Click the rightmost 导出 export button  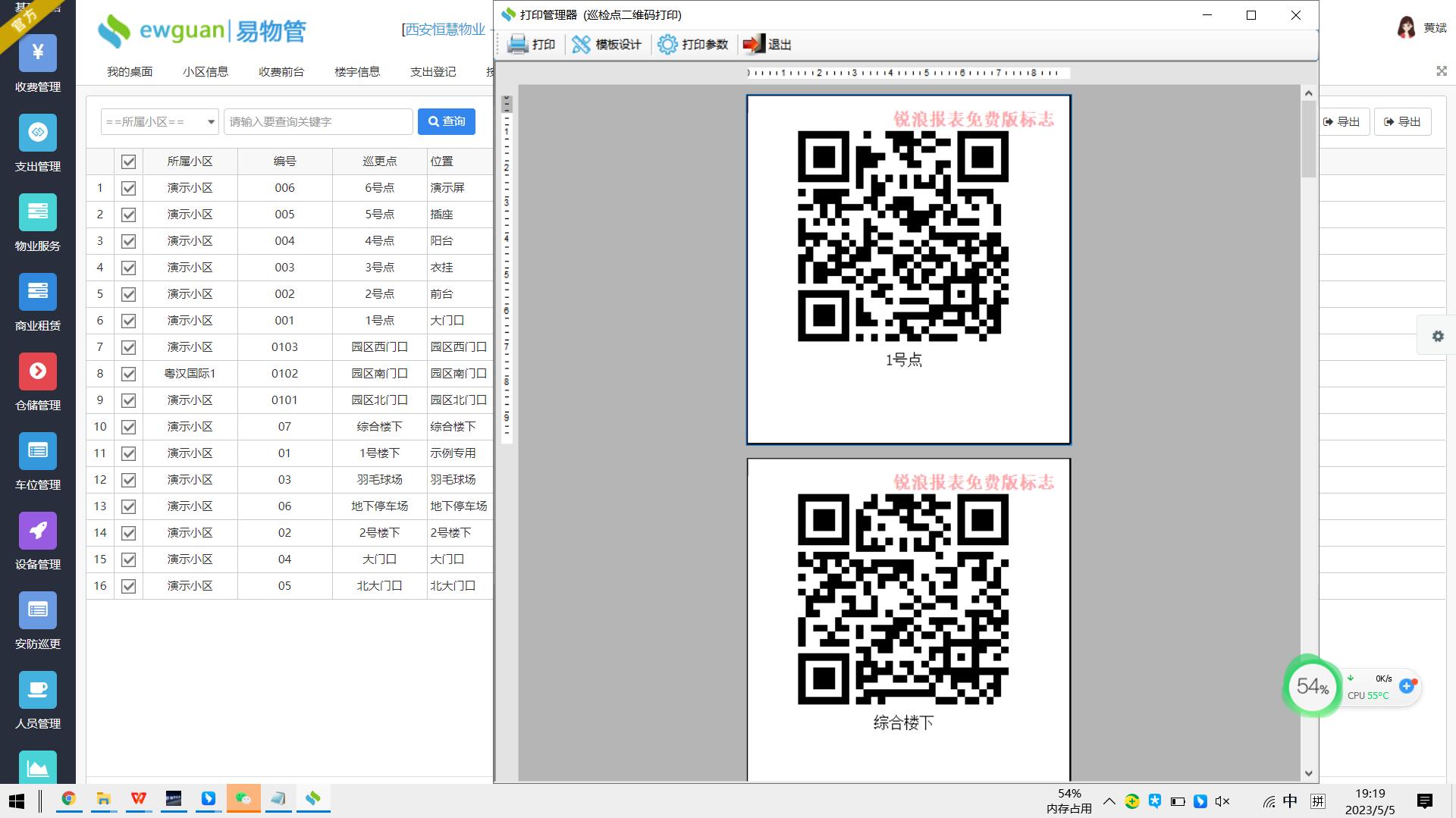pos(1402,122)
